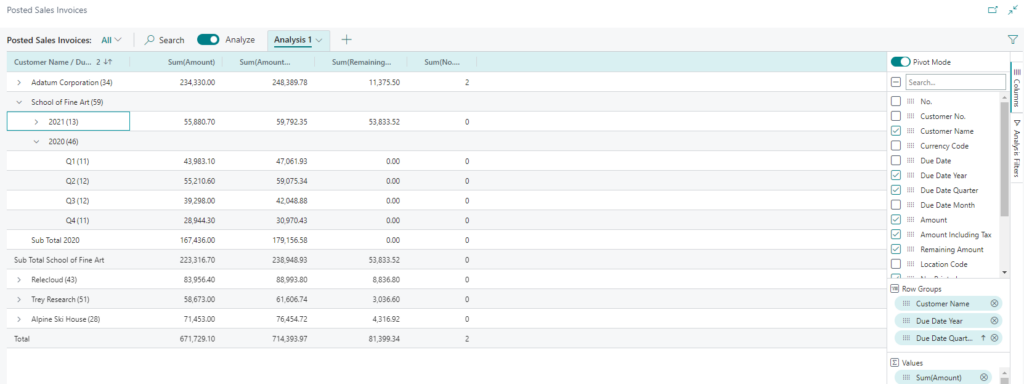
Task: Check the Customer No. column checkbox
Action: click(x=896, y=116)
